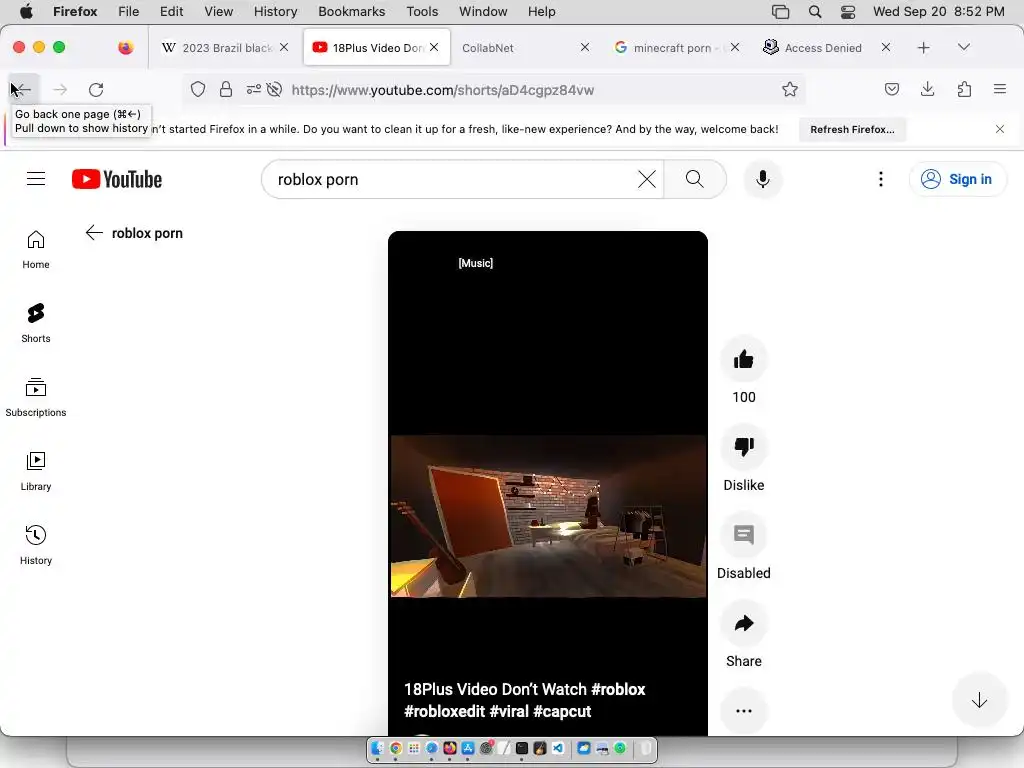
Task: Open macOS Control Center icon
Action: (848, 12)
